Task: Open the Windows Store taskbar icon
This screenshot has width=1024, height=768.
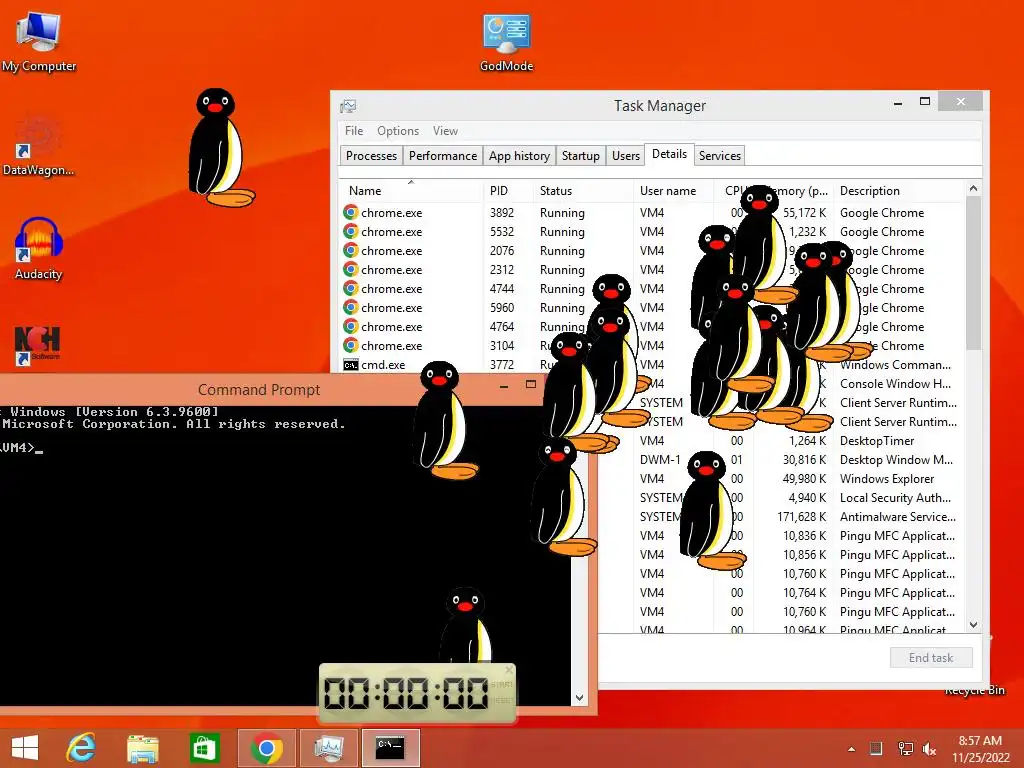Action: [x=204, y=748]
